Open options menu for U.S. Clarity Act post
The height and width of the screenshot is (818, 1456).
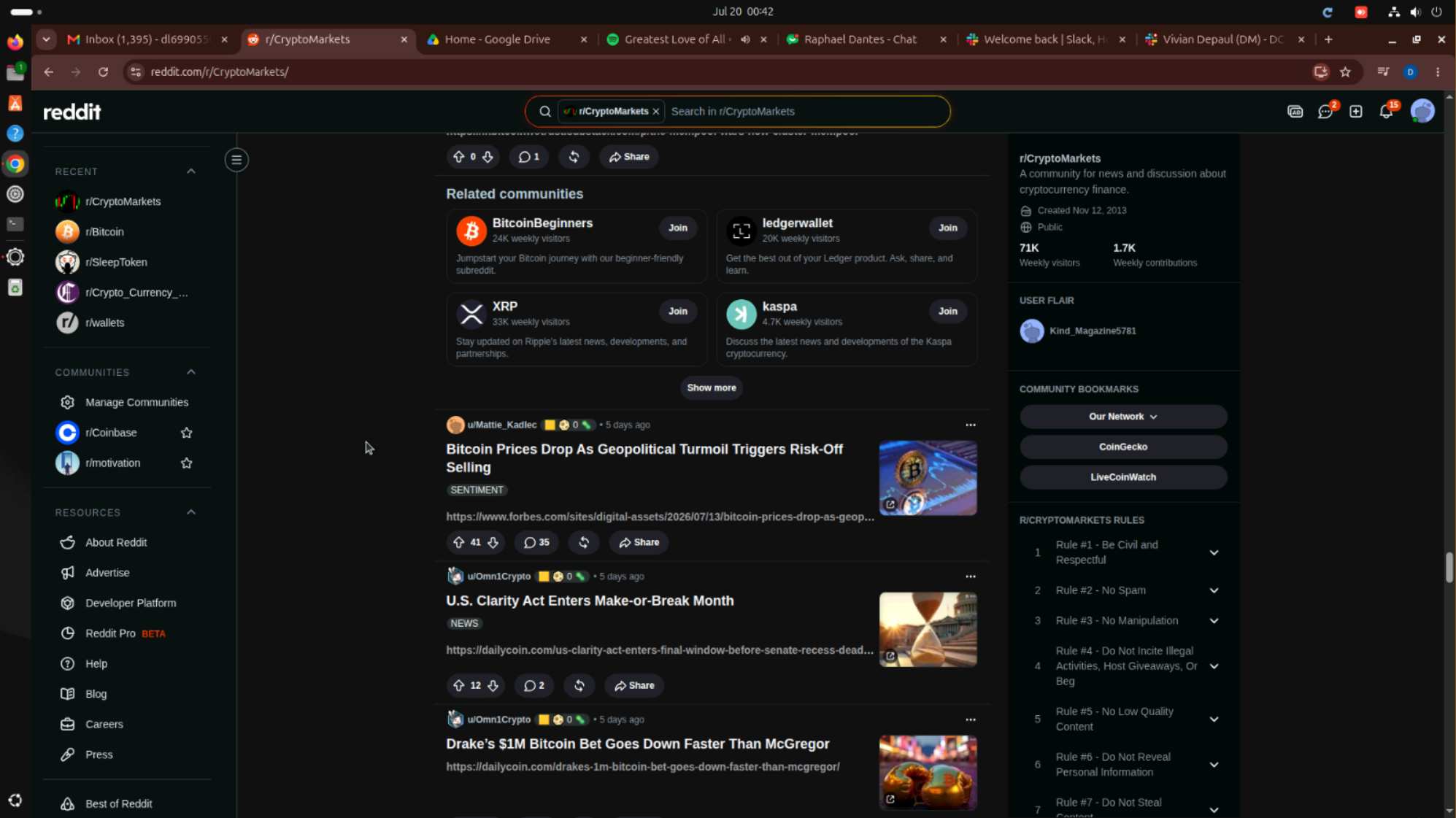pos(970,576)
